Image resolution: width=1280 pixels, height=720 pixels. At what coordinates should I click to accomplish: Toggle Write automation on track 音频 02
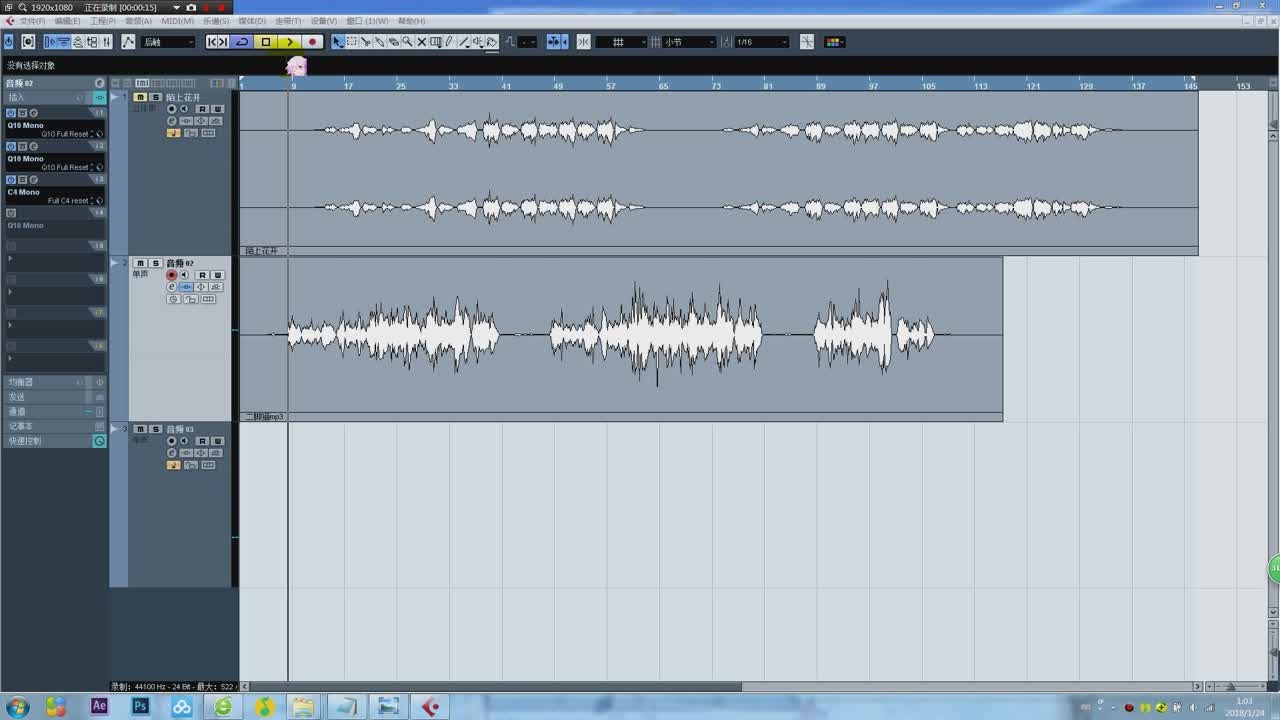pyautogui.click(x=217, y=275)
